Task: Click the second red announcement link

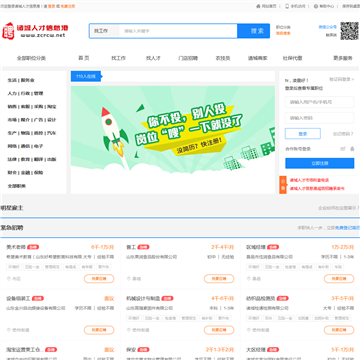Action: (317, 188)
